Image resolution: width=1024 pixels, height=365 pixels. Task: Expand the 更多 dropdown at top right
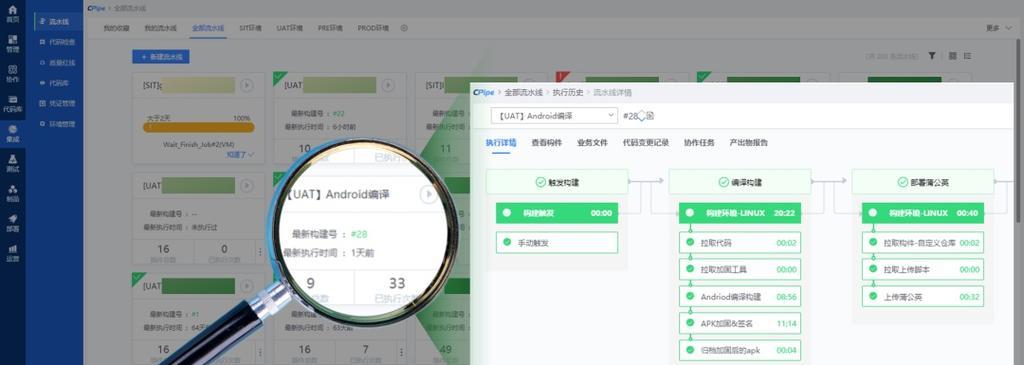[x=998, y=28]
